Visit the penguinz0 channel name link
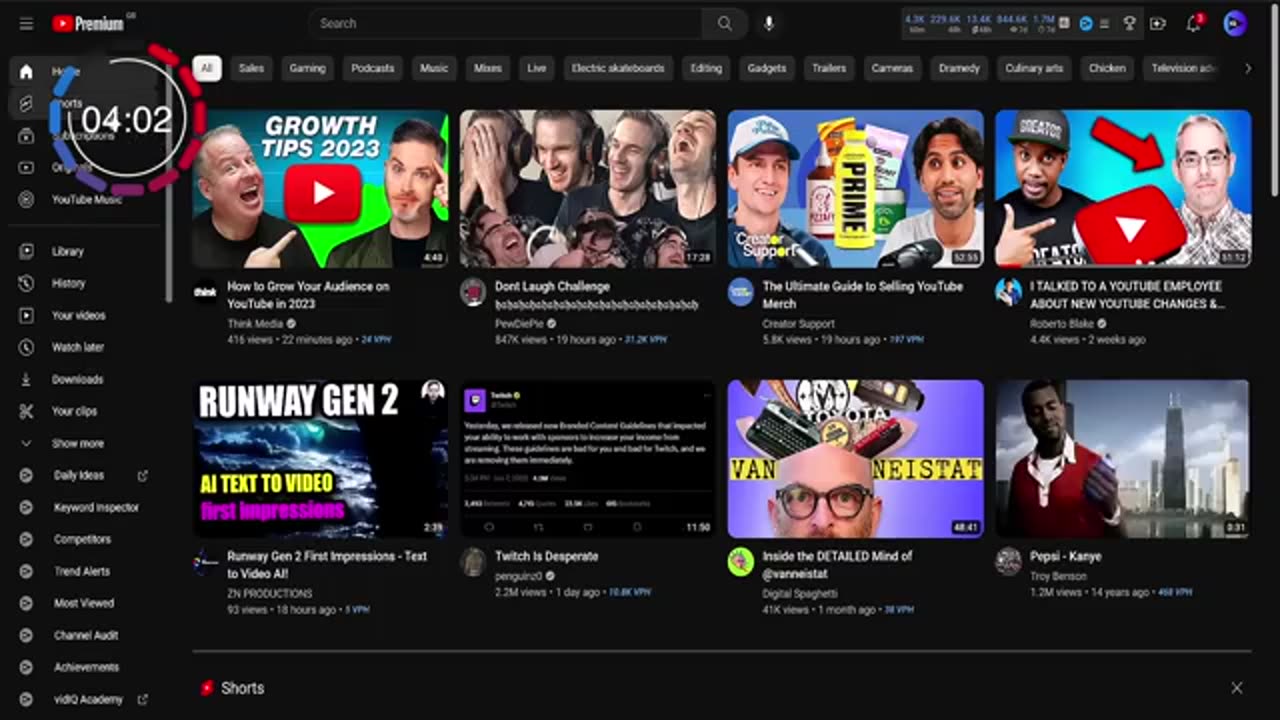Image resolution: width=1280 pixels, height=720 pixels. click(x=520, y=576)
